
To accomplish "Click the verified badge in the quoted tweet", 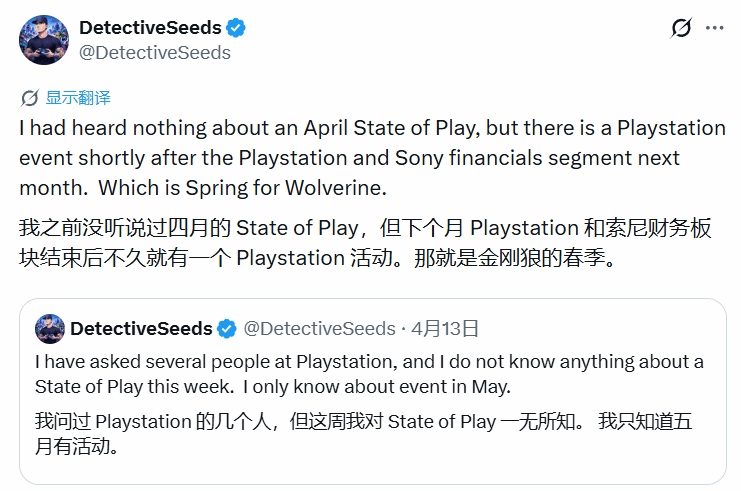I will click(227, 328).
